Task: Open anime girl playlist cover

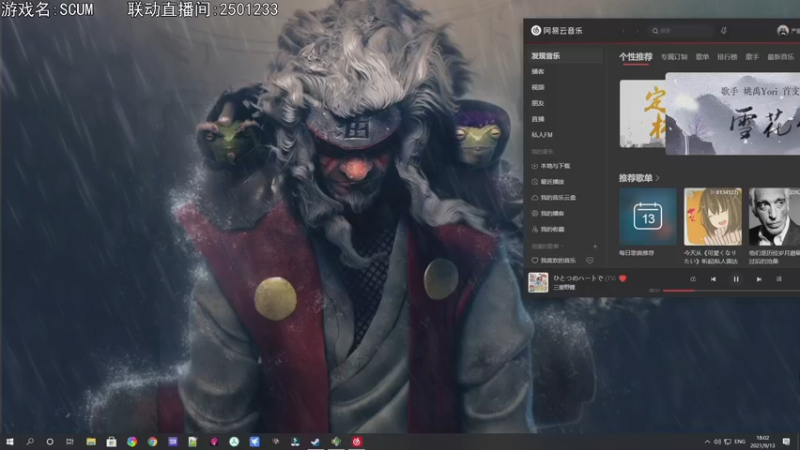Action: coord(712,216)
